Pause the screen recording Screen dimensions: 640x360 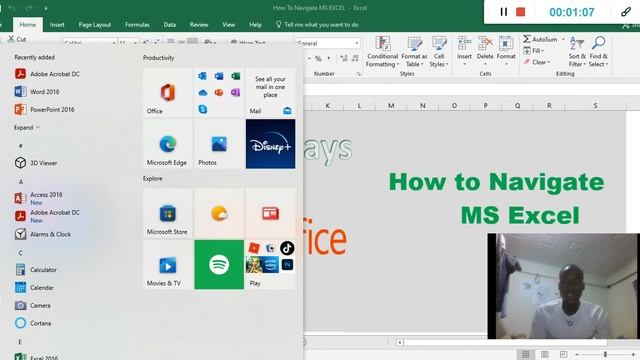pos(504,12)
